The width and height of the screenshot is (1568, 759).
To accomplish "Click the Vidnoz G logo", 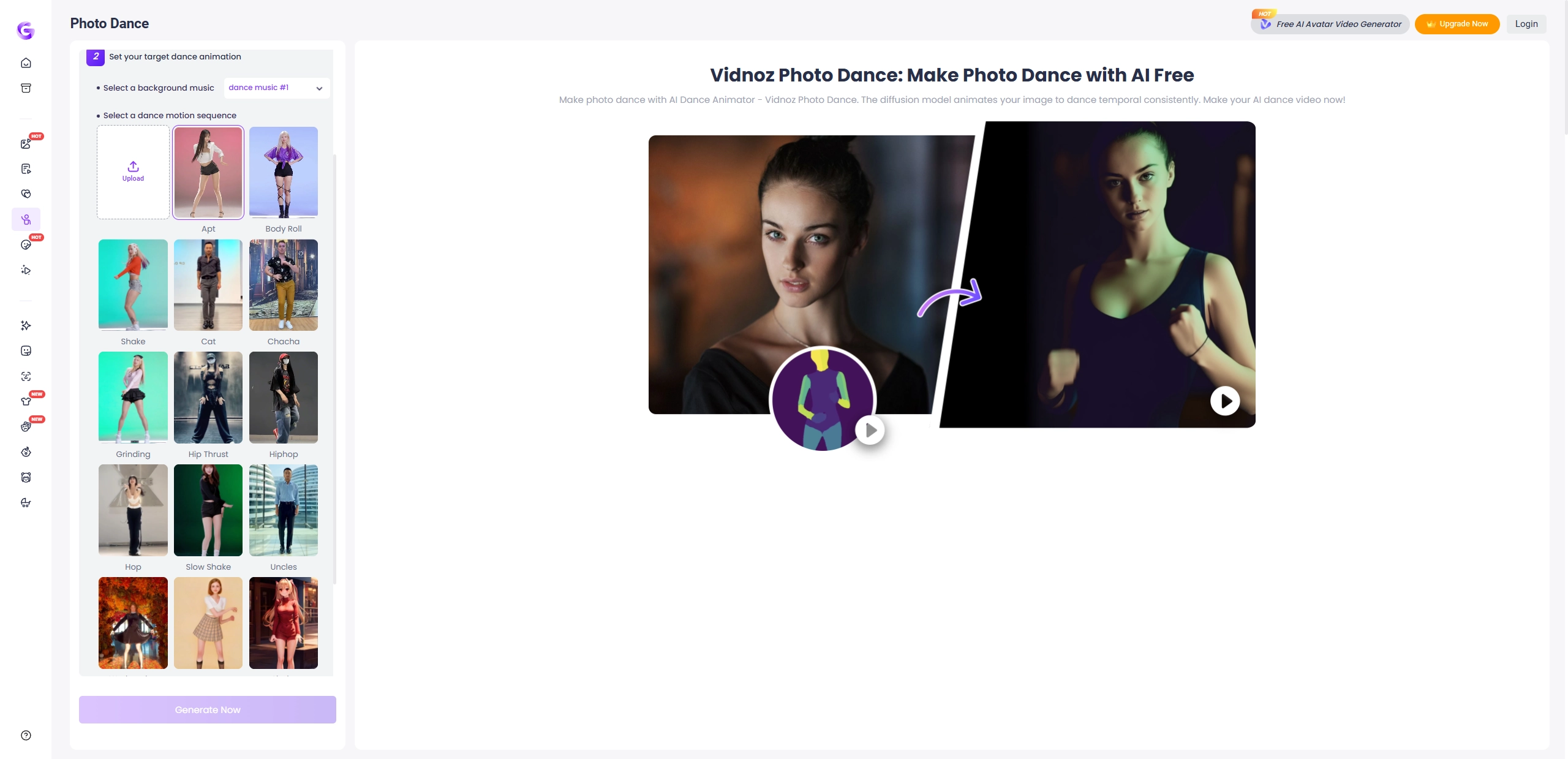I will point(26,30).
